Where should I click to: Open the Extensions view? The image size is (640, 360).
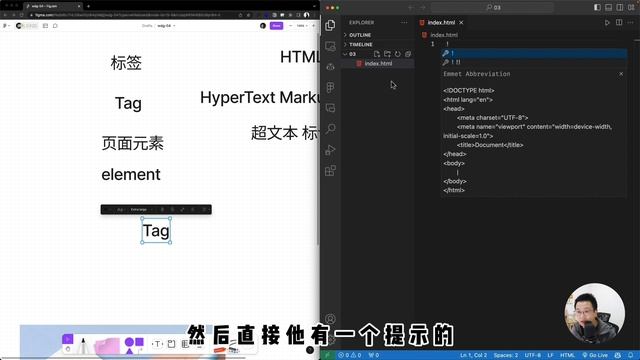[330, 171]
